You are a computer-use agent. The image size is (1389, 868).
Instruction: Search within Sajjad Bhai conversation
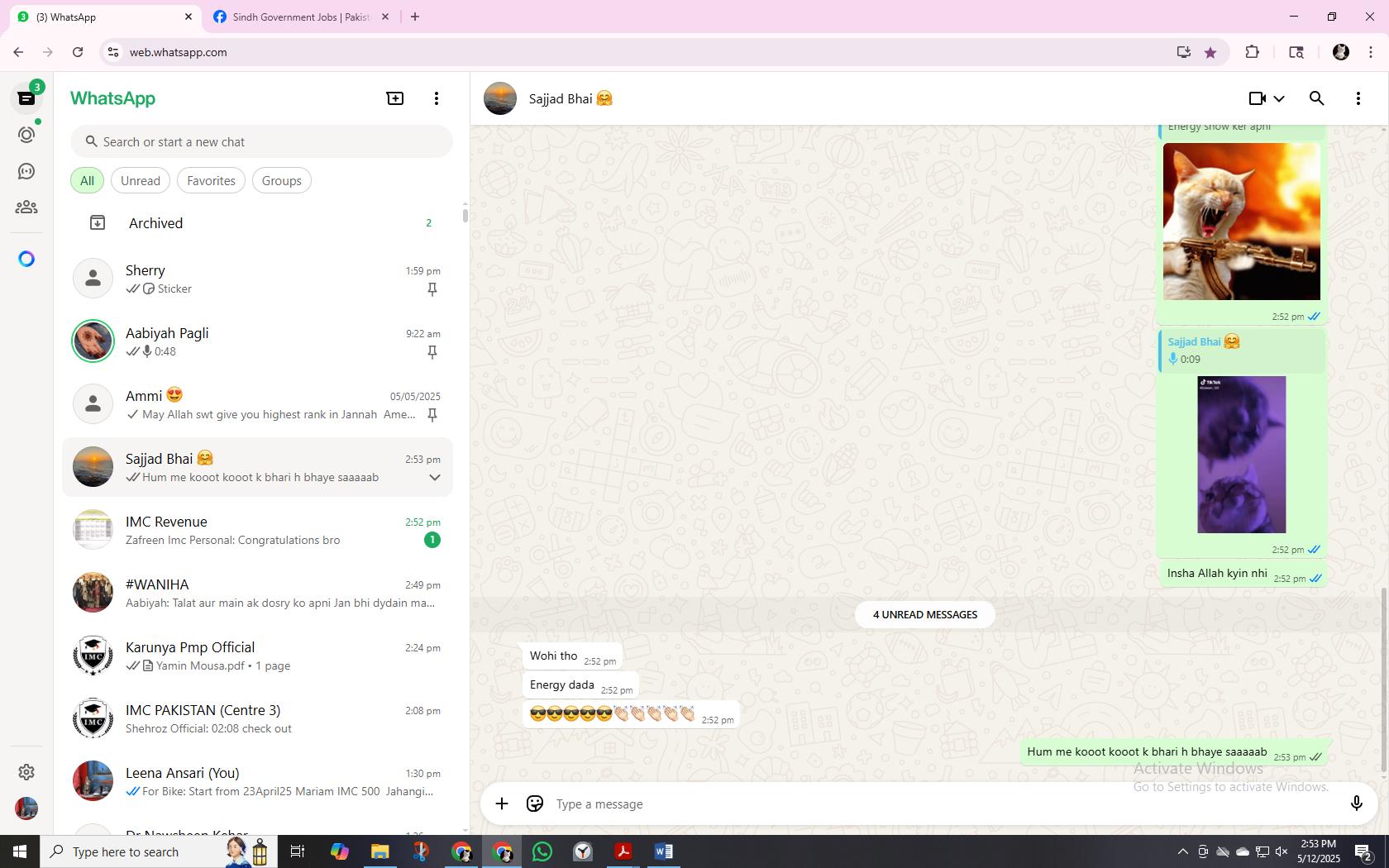[x=1317, y=98]
